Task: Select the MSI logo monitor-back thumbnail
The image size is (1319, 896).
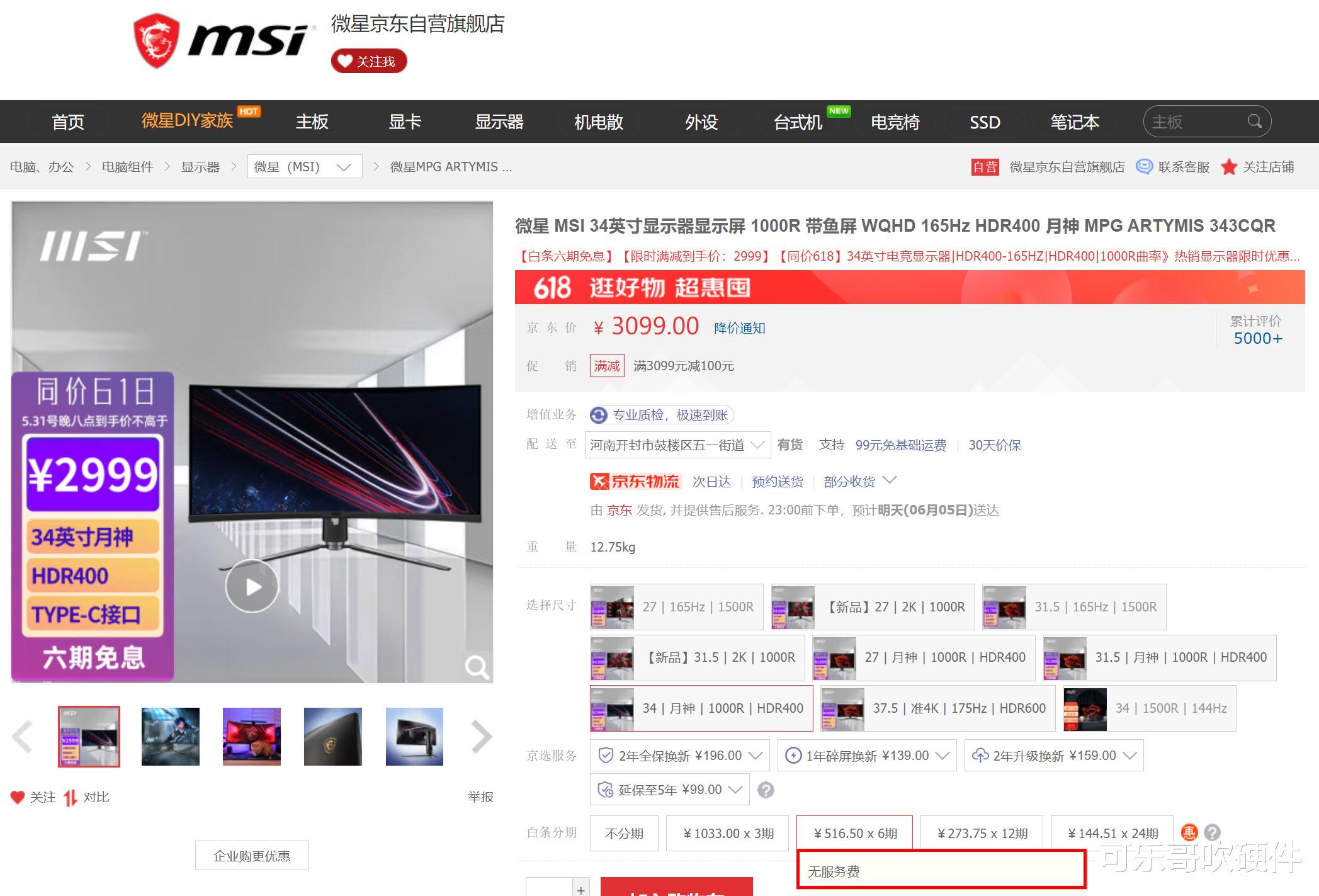Action: click(x=333, y=737)
